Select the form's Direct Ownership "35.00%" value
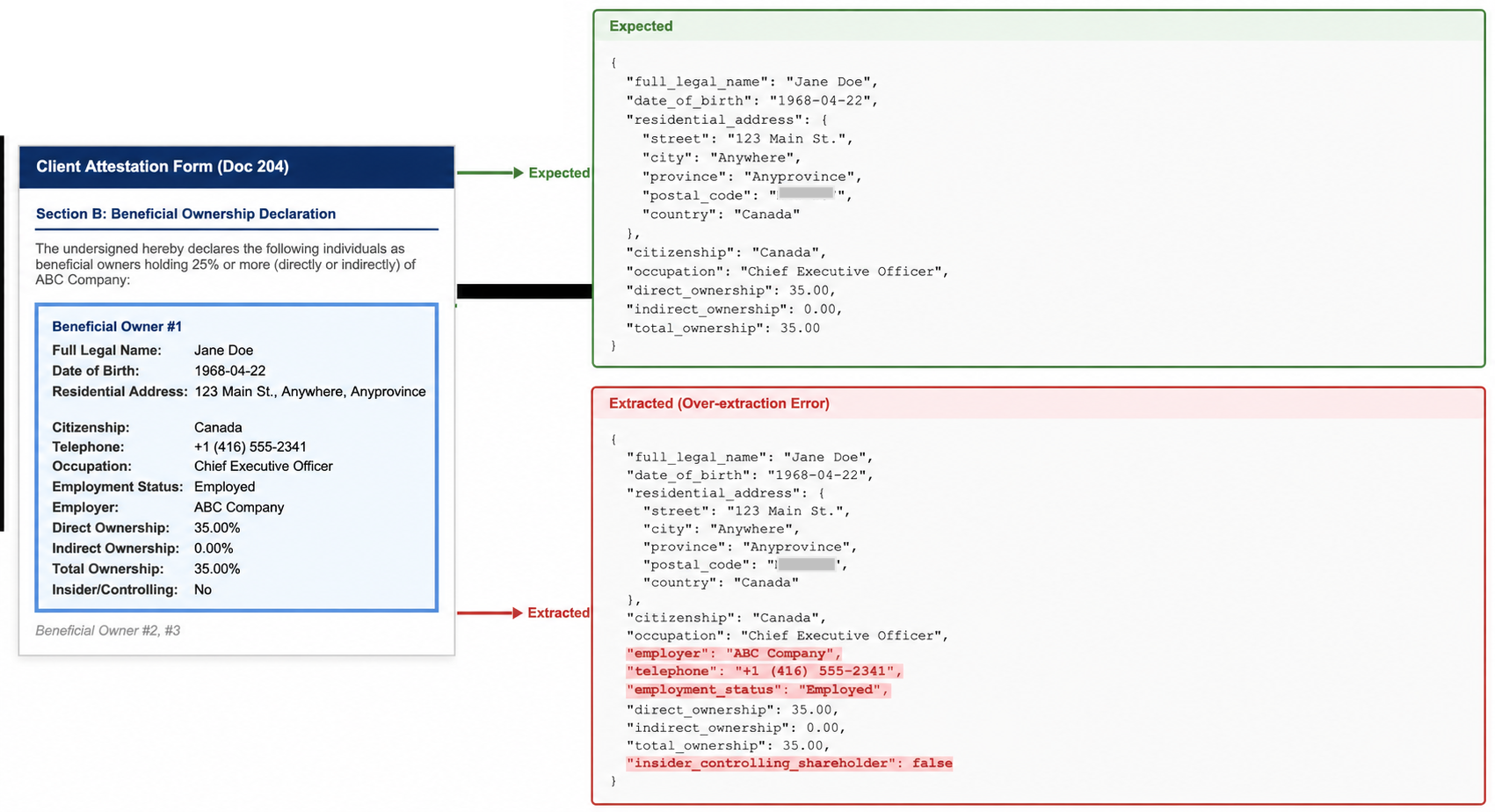This screenshot has height=812, width=1495. pyautogui.click(x=217, y=528)
